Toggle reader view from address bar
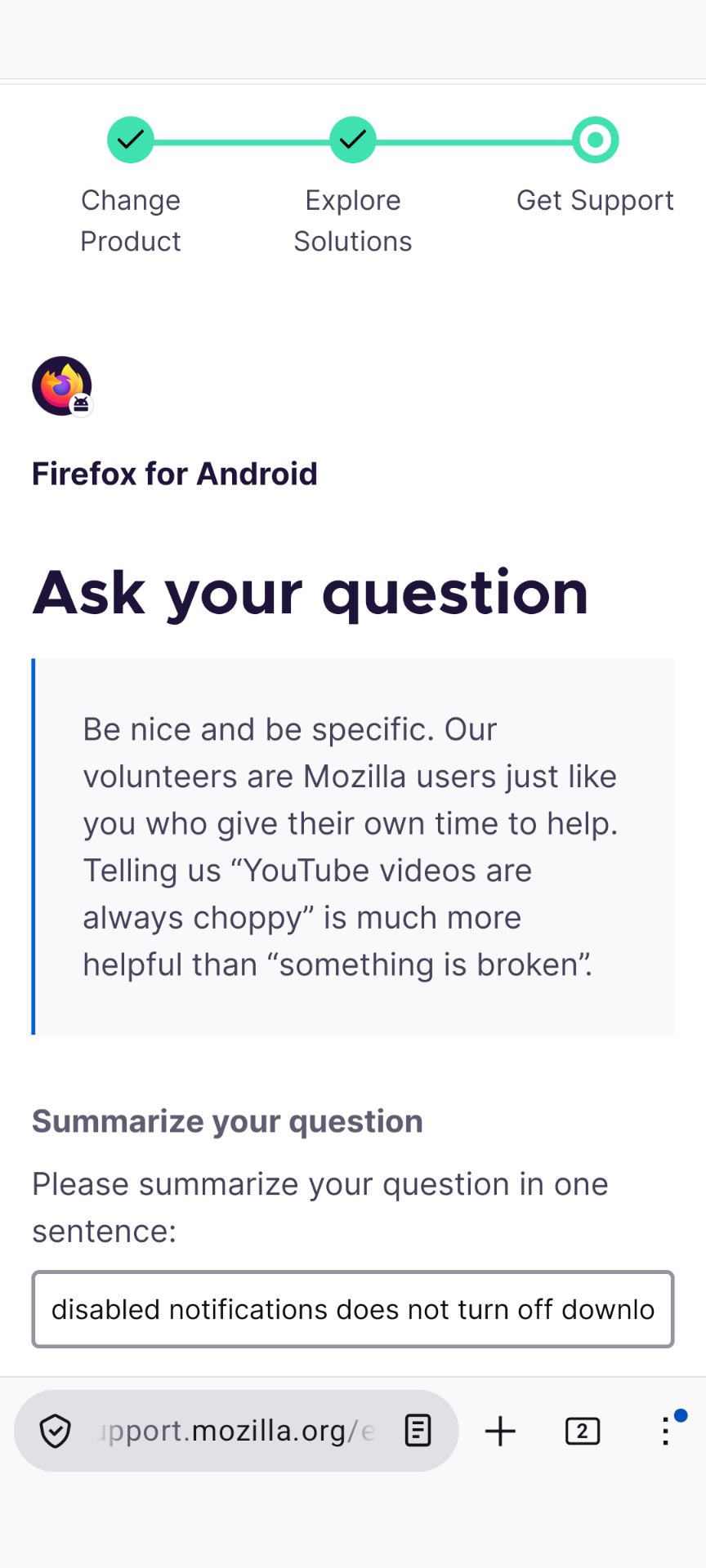This screenshot has width=706, height=1568. [418, 1431]
